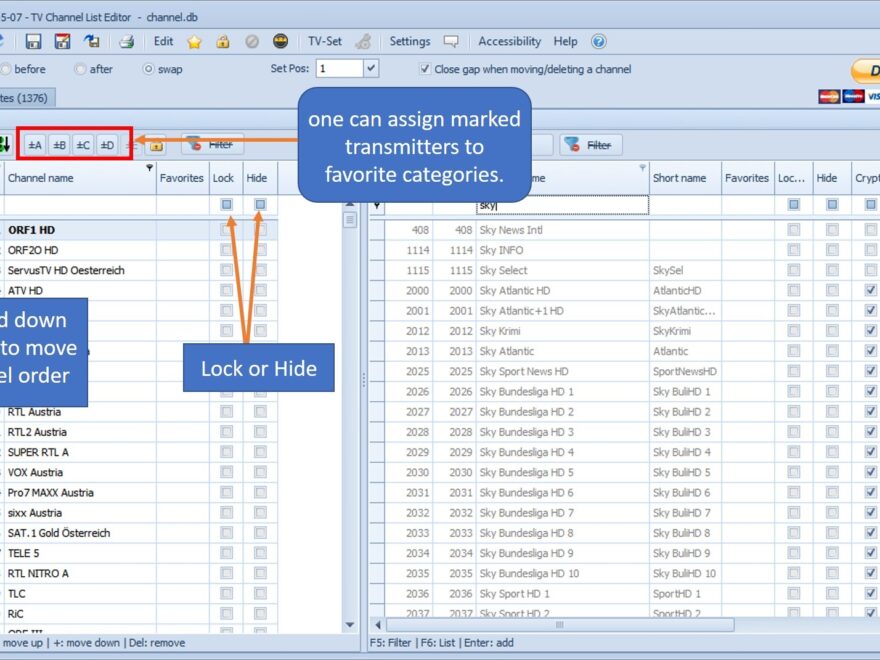Screen dimensions: 880x660
Task: Click the right panel Filter button
Action: tap(590, 145)
